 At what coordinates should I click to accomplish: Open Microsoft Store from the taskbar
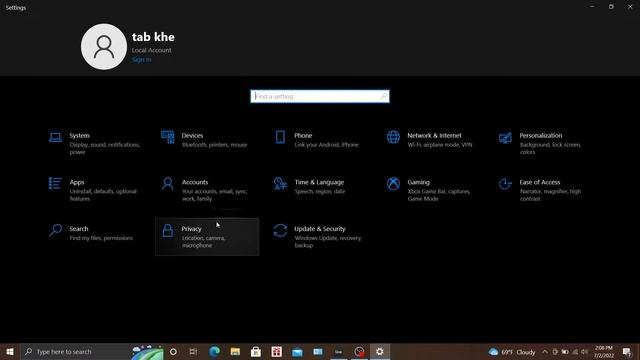point(256,351)
